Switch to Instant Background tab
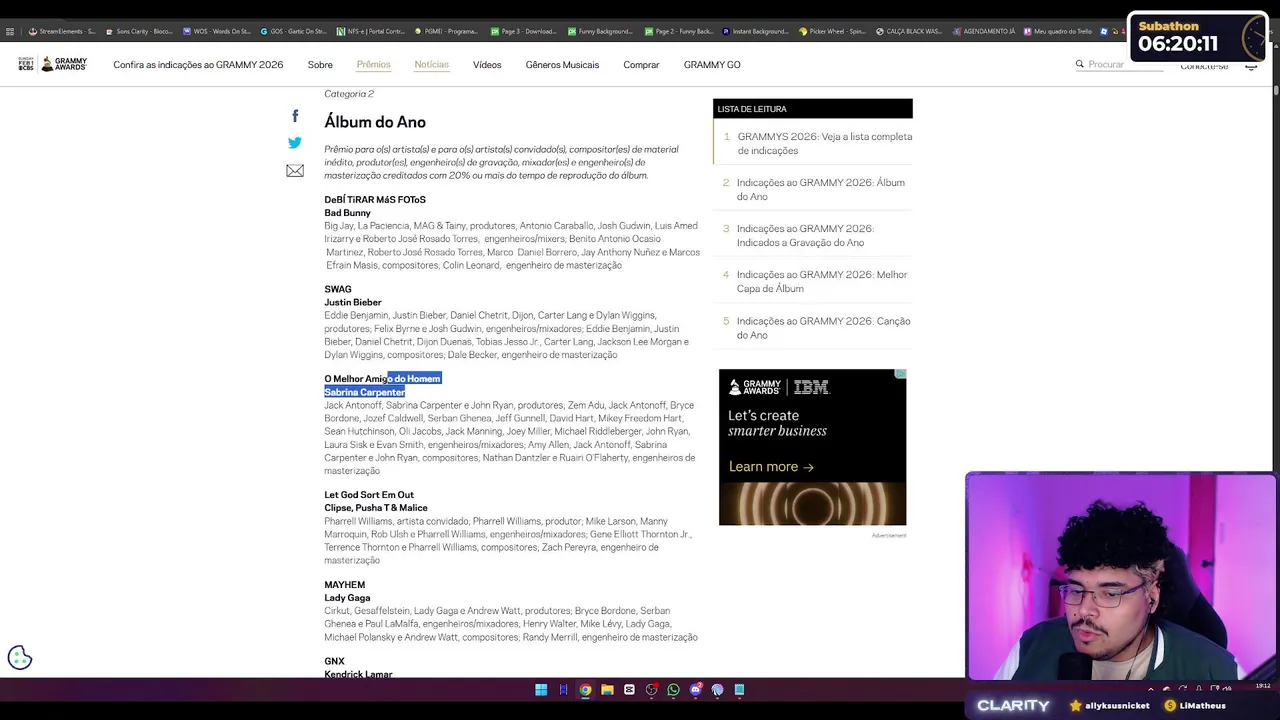The image size is (1280, 720). click(756, 31)
